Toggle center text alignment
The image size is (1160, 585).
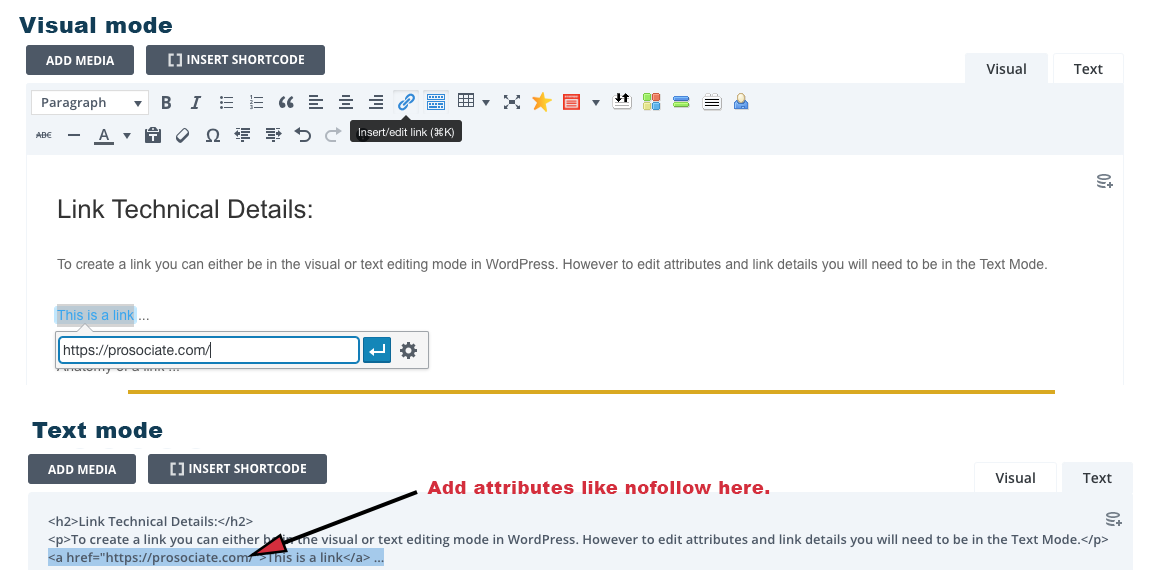point(346,102)
